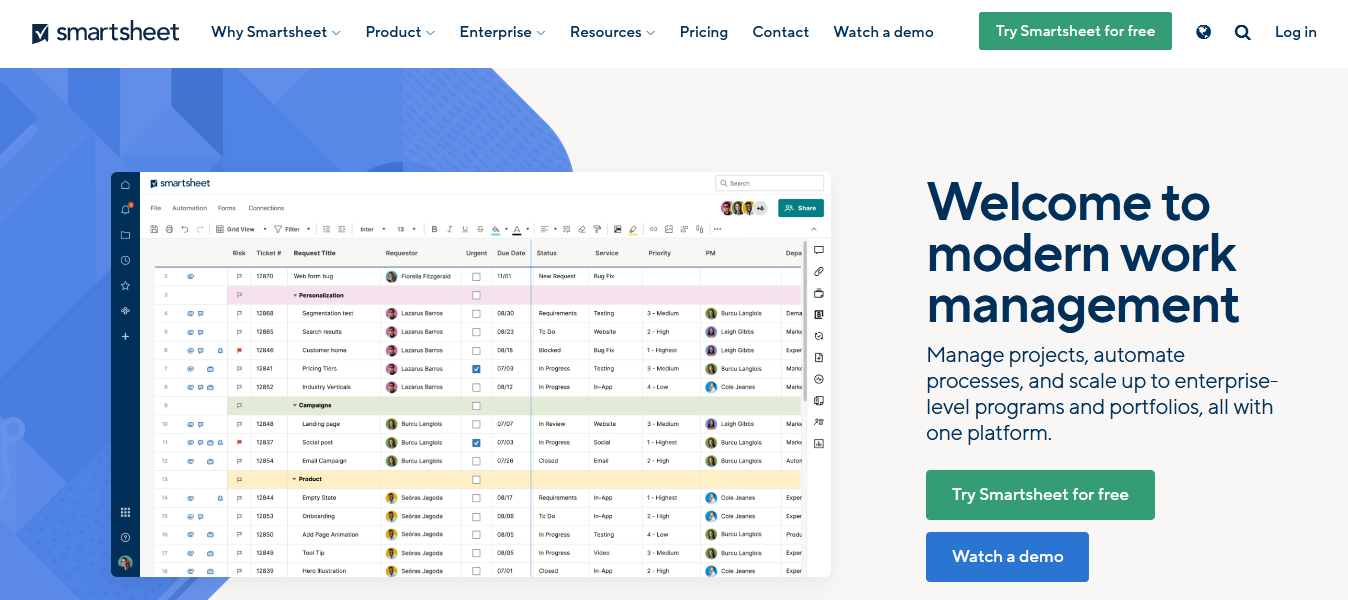Screen dimensions: 1348x600
Task: Click the Recents clock icon in sidebar
Action: coord(125,260)
